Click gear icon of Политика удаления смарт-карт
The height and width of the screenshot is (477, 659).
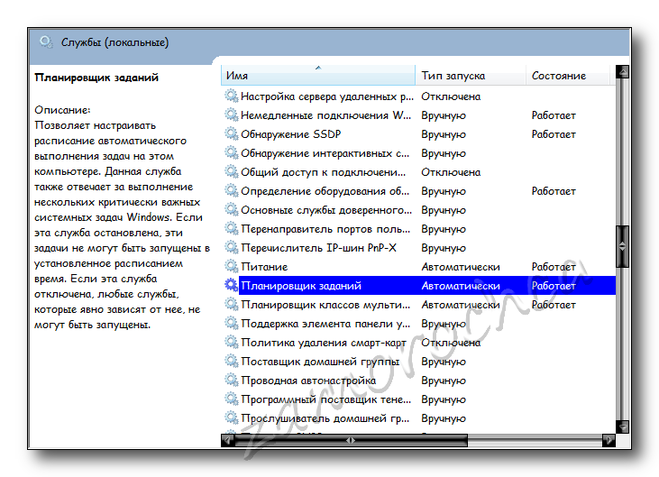pos(232,342)
